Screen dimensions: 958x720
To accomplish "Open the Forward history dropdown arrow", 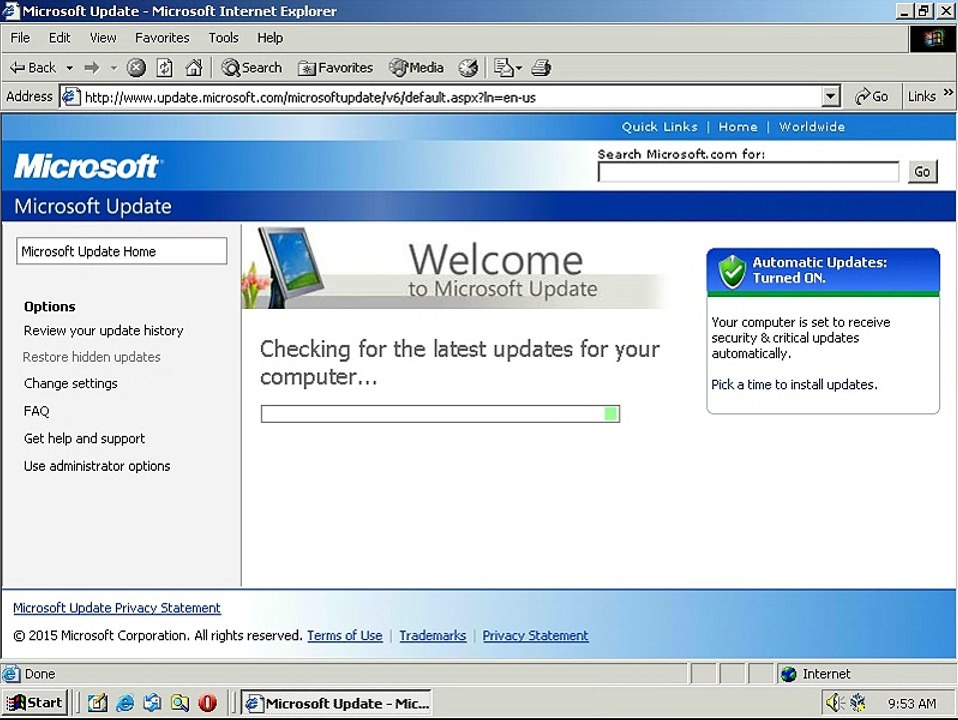I will click(114, 68).
